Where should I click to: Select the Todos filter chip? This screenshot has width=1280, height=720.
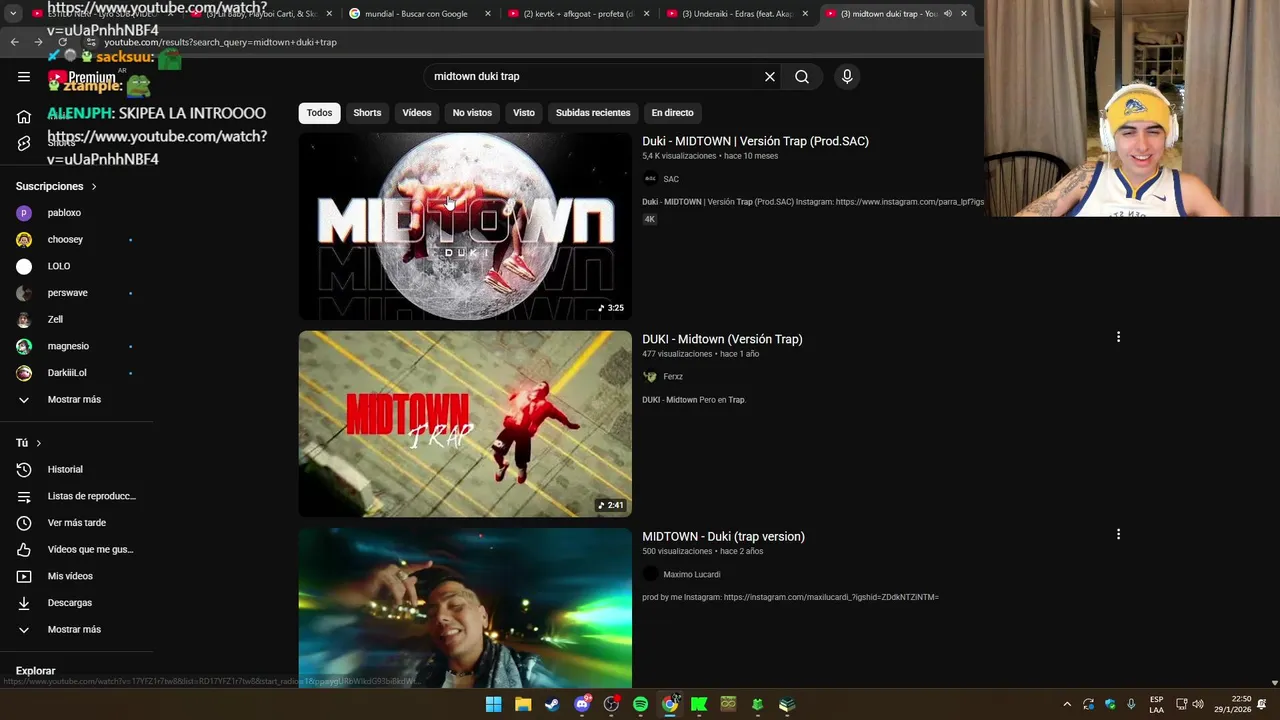tap(319, 113)
